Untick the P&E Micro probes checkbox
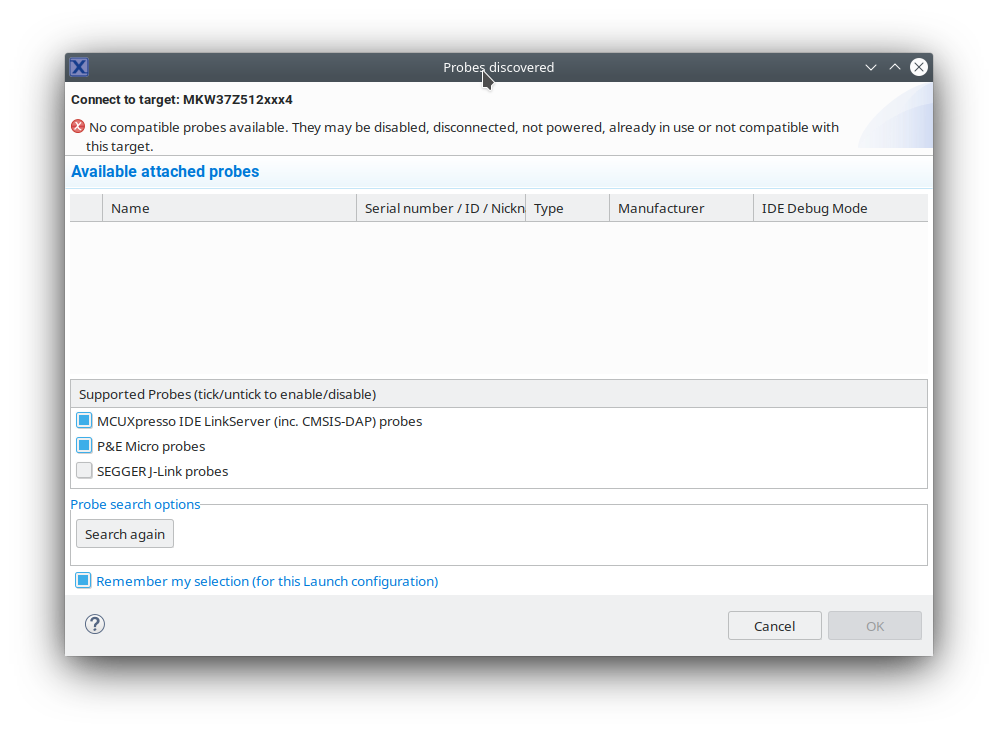998x733 pixels. 84,446
